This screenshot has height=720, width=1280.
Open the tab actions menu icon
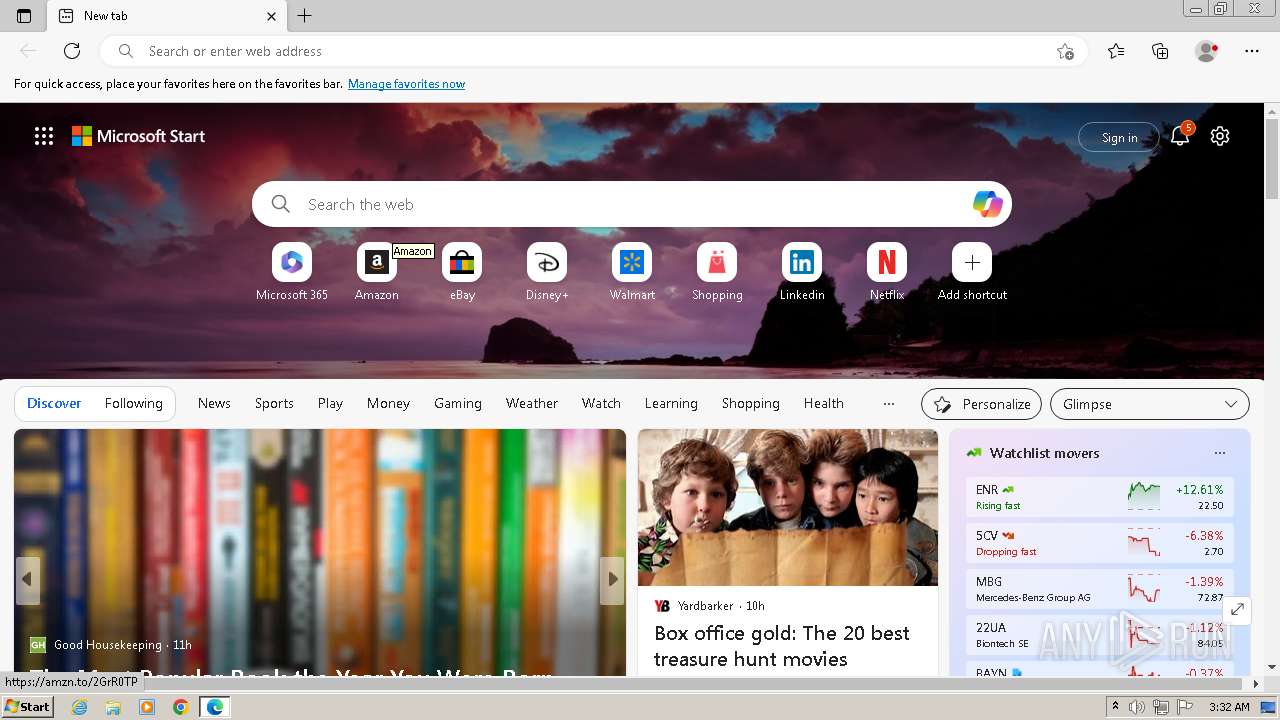pos(24,16)
